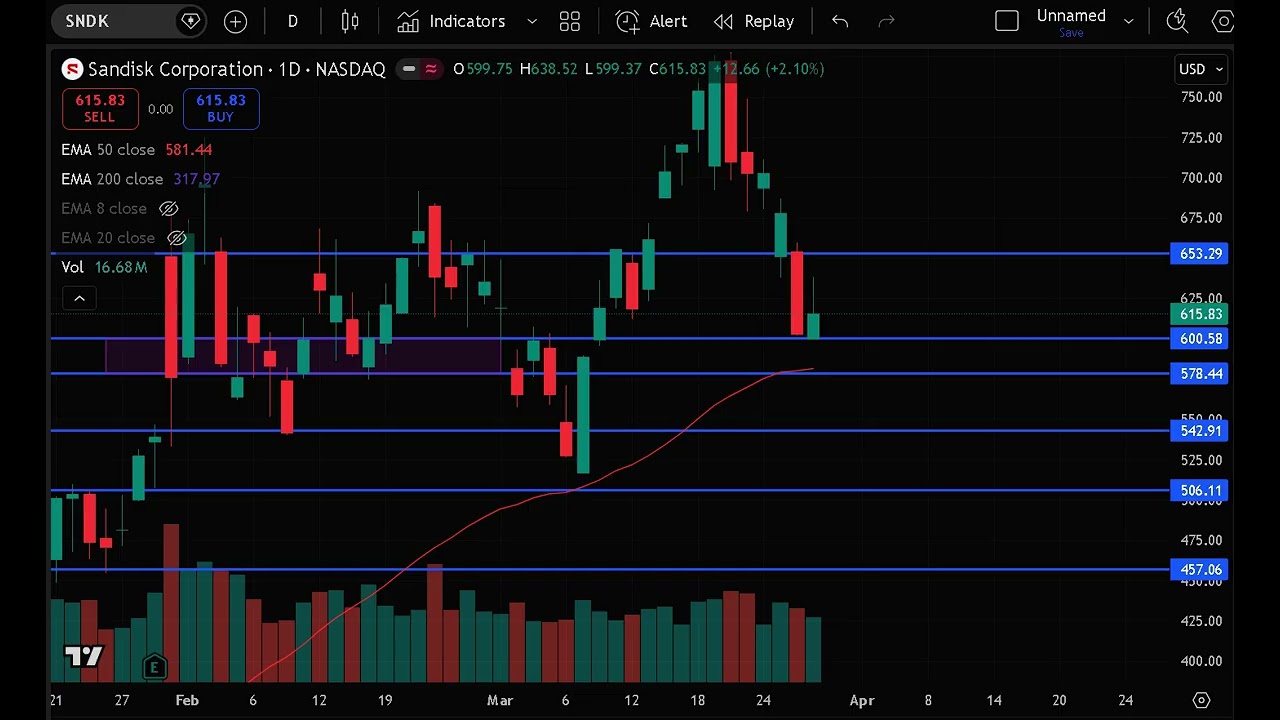Viewport: 1280px width, 720px height.
Task: Open the USD currency dropdown
Action: point(1201,69)
